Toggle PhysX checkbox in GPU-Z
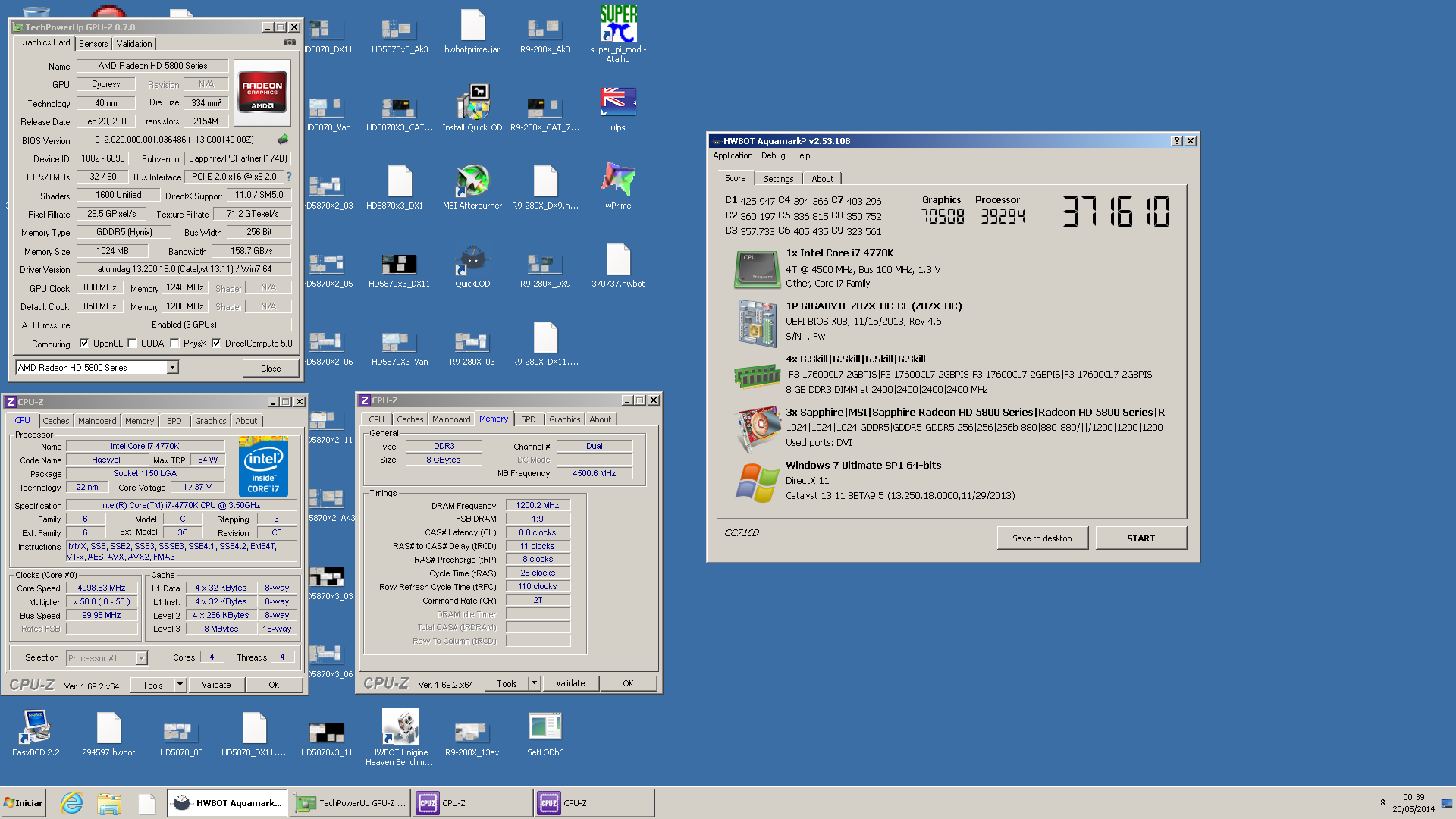The height and width of the screenshot is (819, 1456). point(174,344)
